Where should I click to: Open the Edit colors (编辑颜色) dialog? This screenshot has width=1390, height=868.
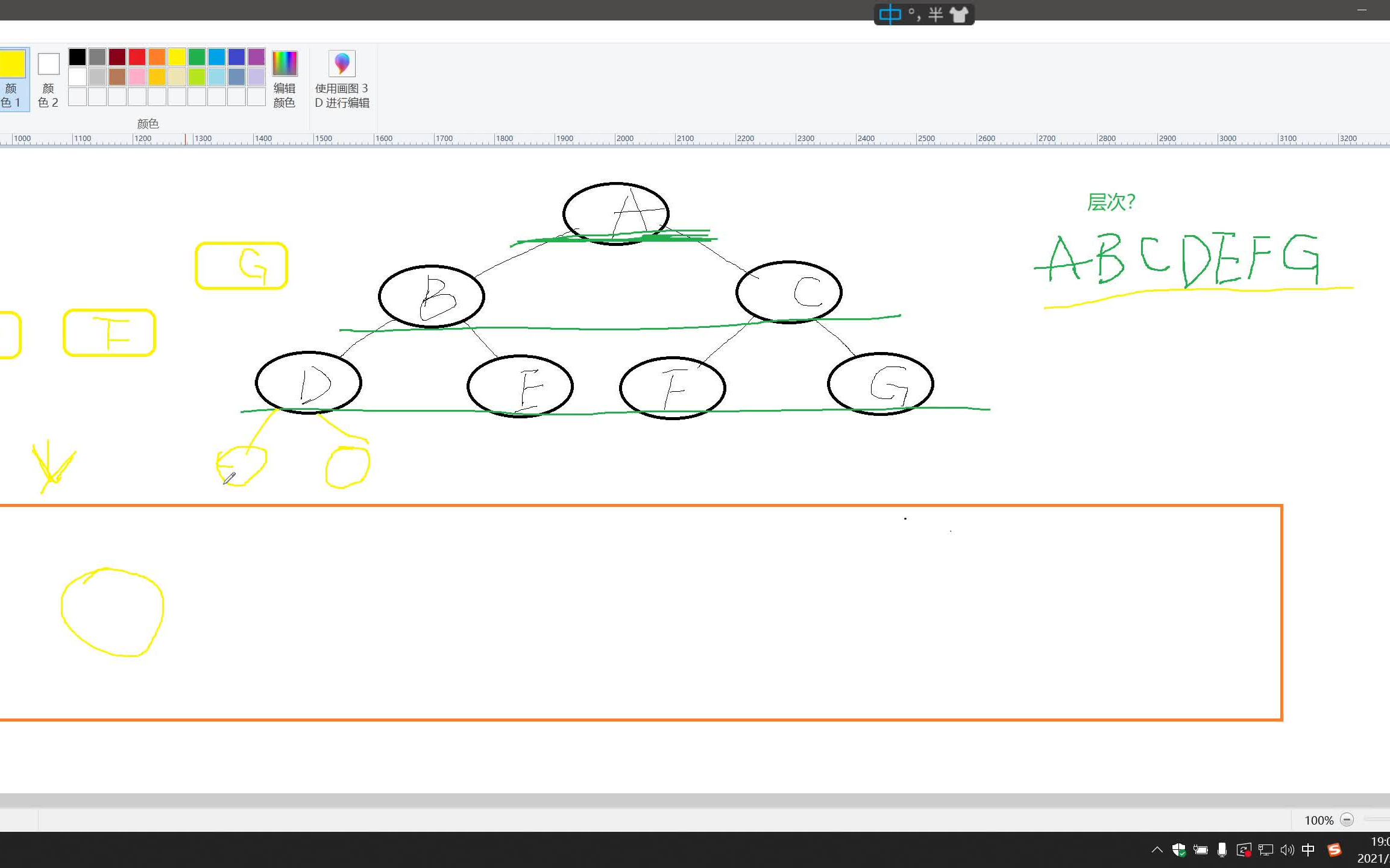tap(285, 80)
